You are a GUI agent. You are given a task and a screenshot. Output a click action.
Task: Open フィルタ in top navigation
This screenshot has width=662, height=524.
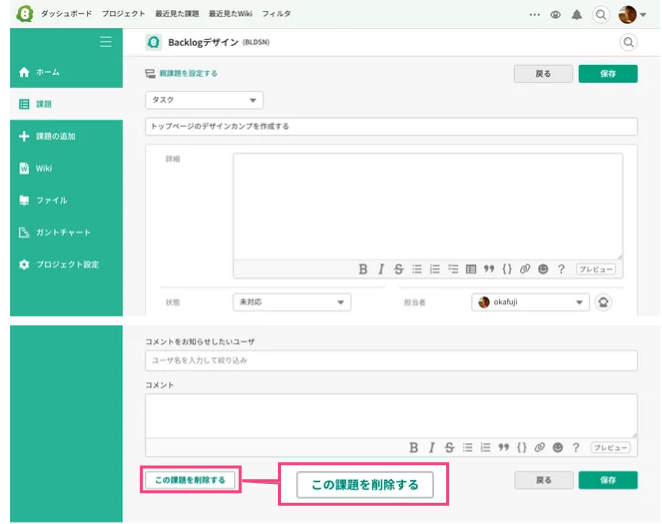(276, 14)
